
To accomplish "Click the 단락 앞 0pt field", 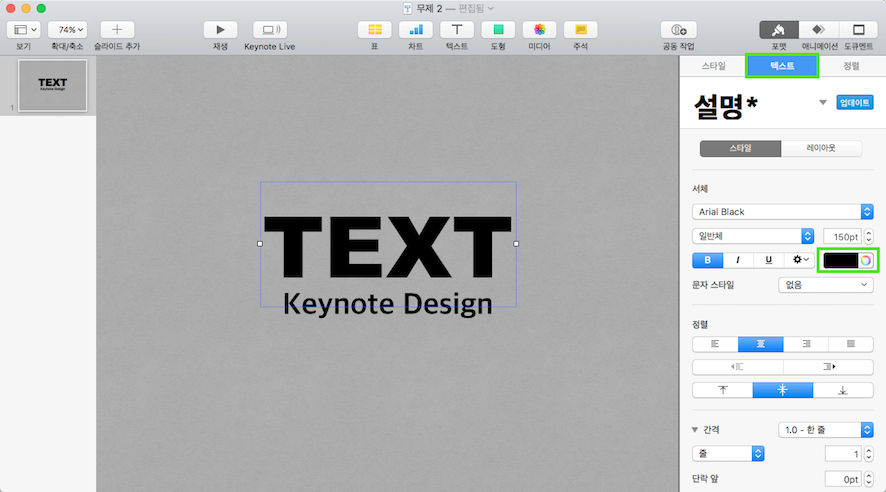I will [843, 479].
